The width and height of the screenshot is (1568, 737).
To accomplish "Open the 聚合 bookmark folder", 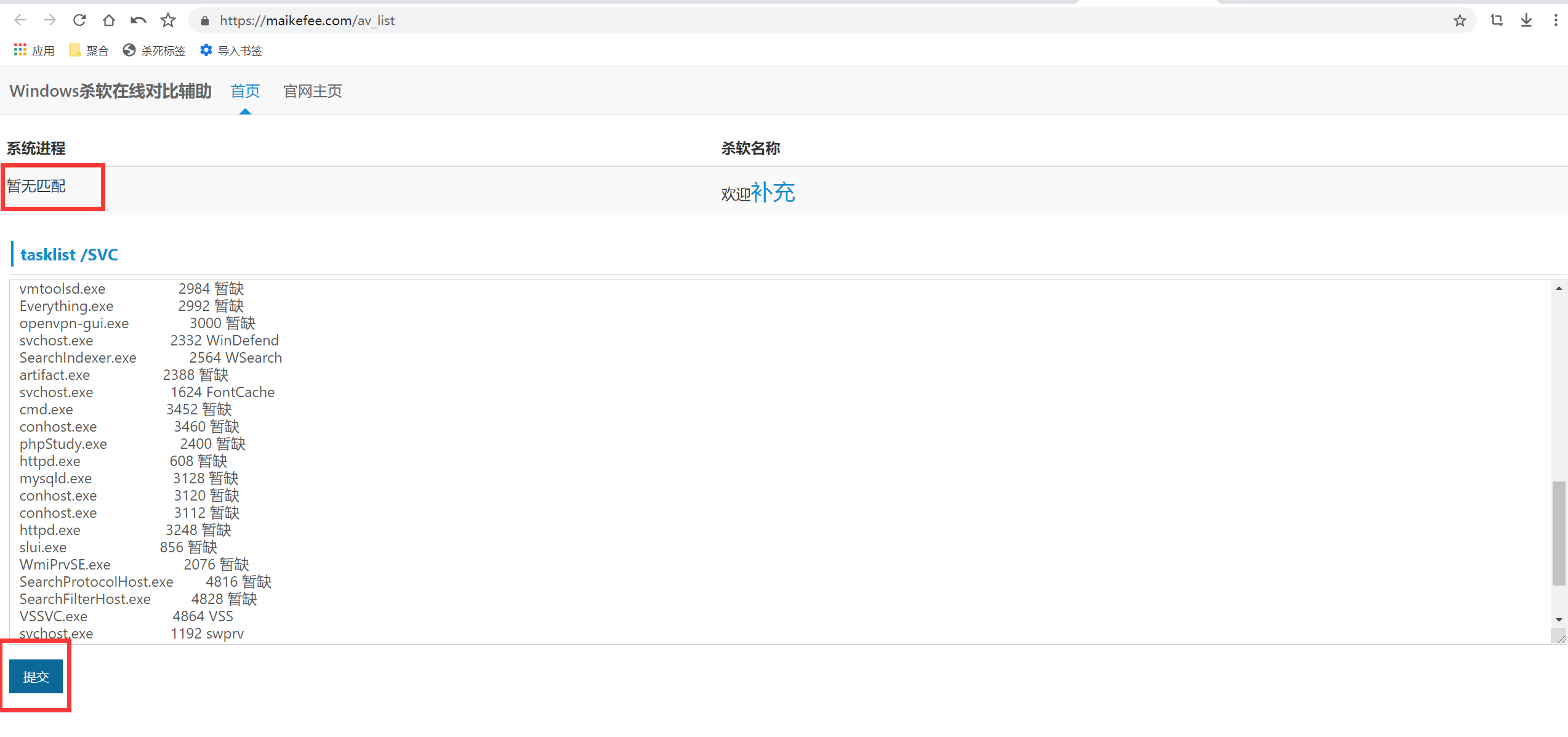I will coord(89,50).
